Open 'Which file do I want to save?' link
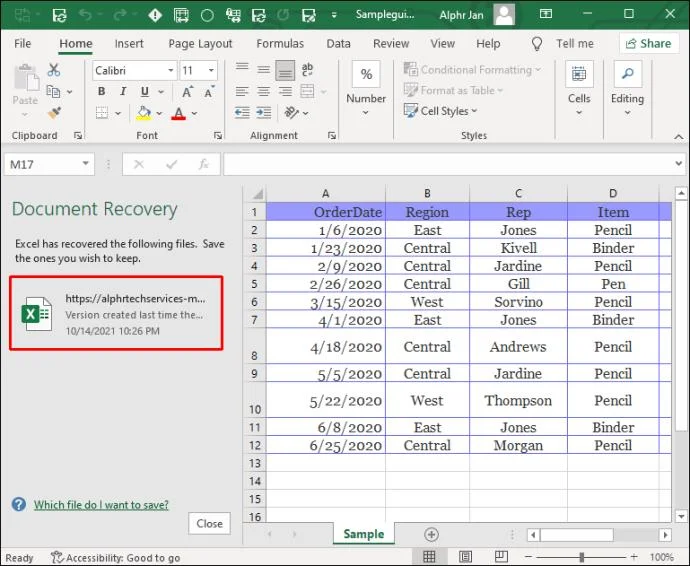The width and height of the screenshot is (690, 566). click(101, 505)
